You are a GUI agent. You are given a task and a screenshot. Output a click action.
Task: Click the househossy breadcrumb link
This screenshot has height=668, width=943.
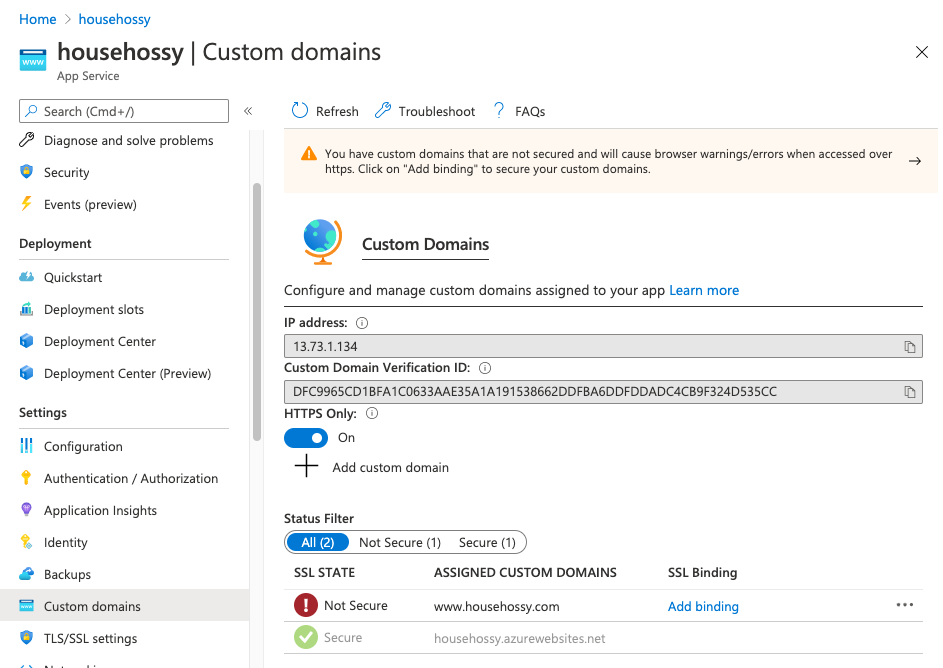pos(114,19)
